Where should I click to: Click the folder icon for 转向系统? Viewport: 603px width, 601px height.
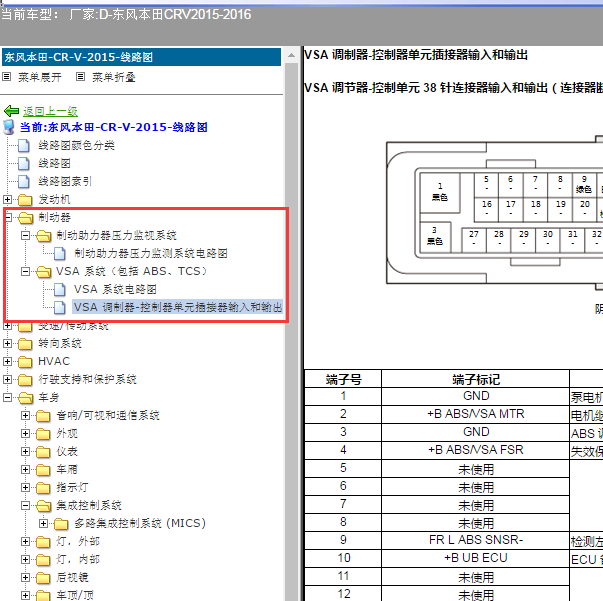click(x=25, y=343)
